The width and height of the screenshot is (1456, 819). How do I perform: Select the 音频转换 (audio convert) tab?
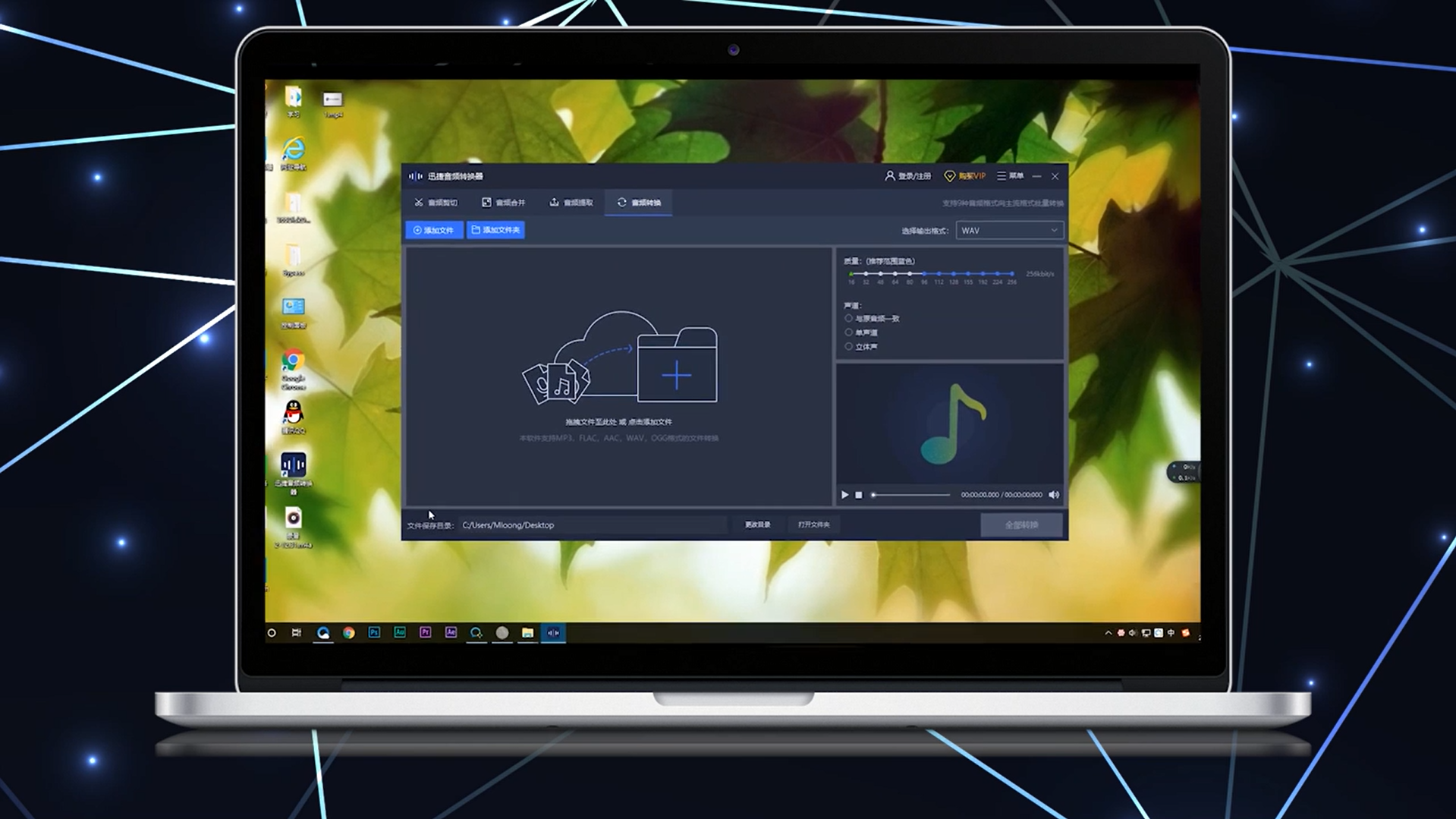coord(639,203)
